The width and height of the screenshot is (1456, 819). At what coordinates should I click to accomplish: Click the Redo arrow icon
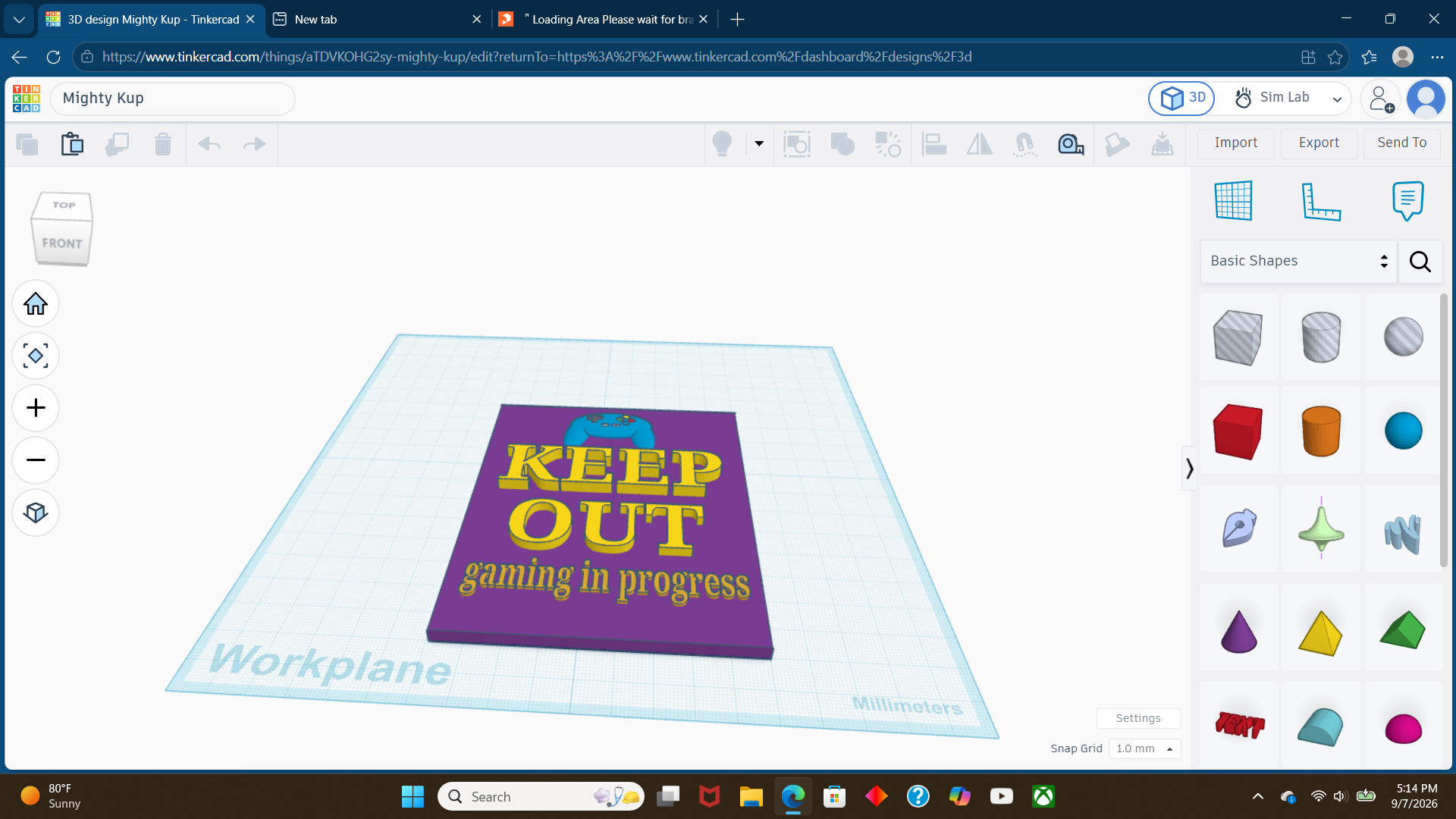[254, 143]
